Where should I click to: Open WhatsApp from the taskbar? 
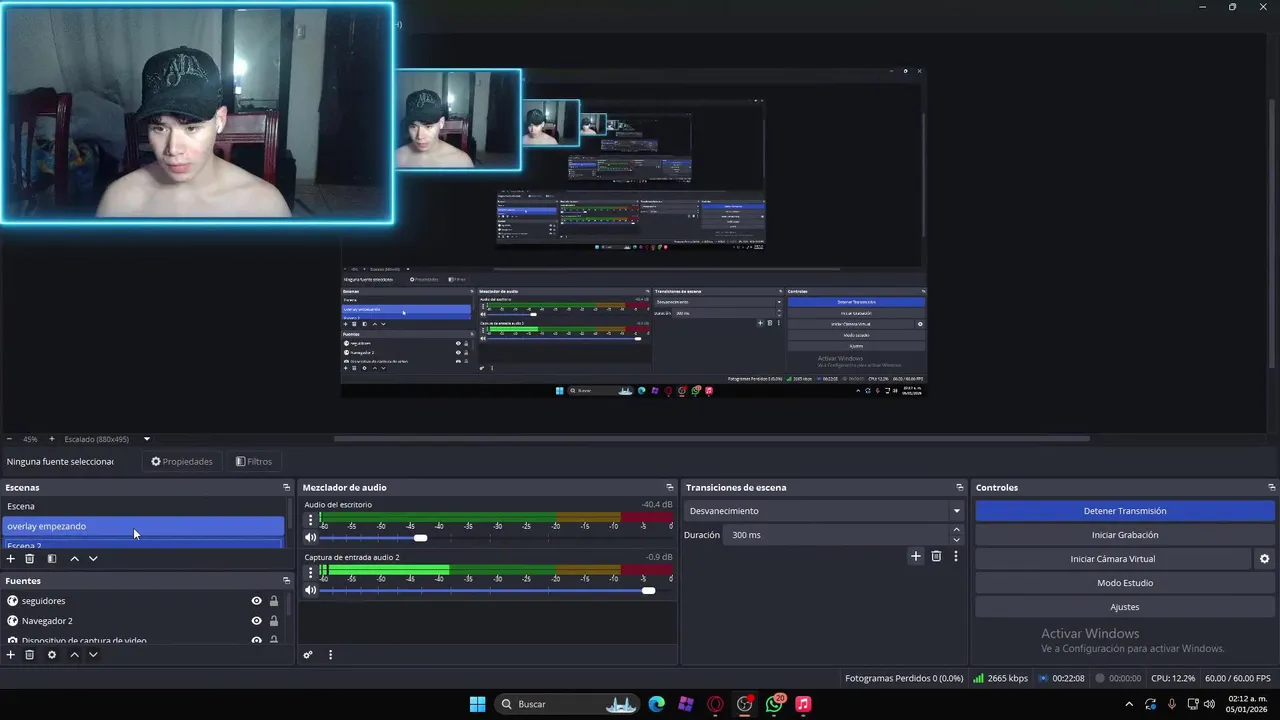pos(774,704)
